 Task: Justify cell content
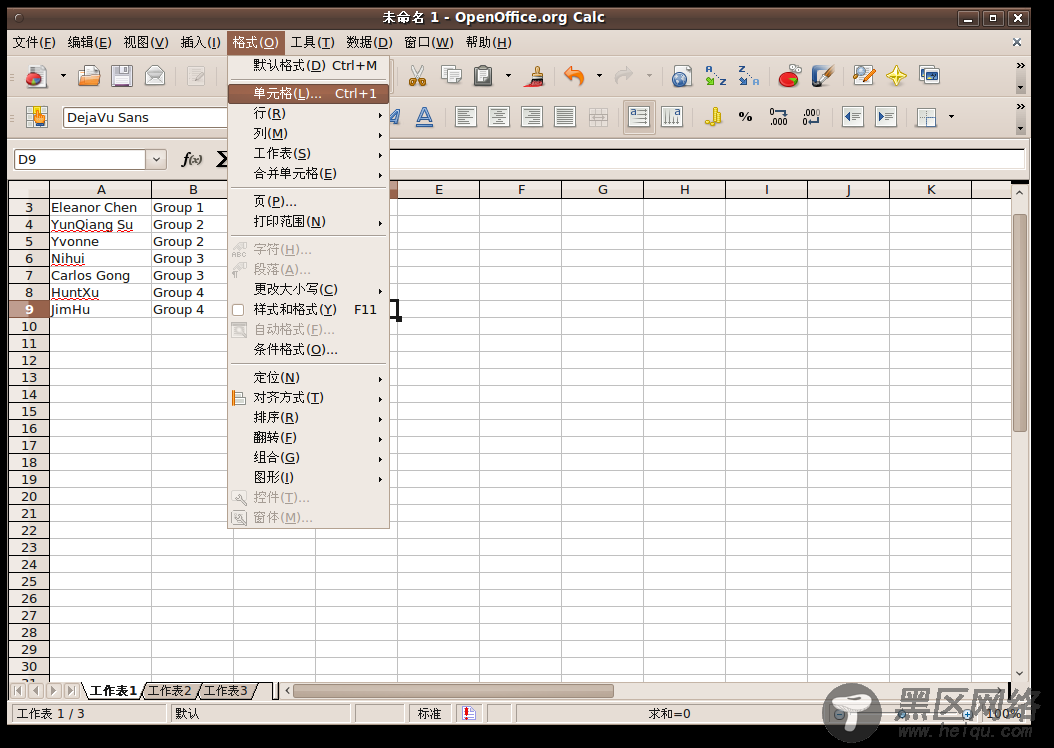[x=565, y=117]
